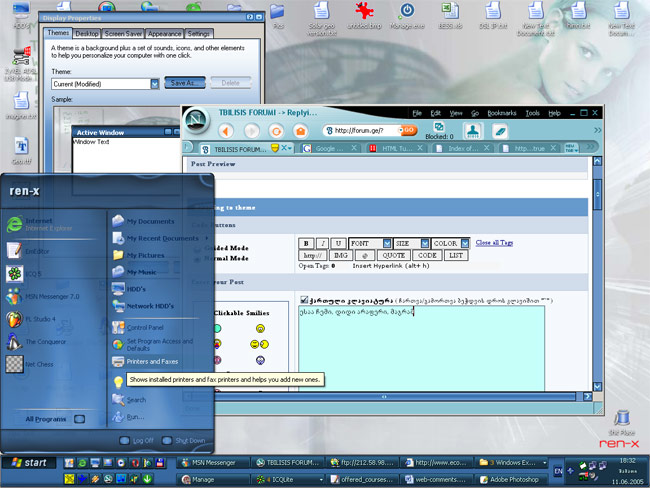Expand the Theme dropdown in Display Properties
This screenshot has height=488, width=650.
click(x=155, y=84)
